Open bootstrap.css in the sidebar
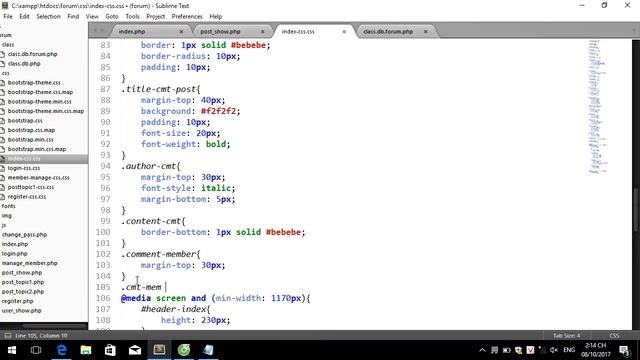Image resolution: width=640 pixels, height=360 pixels. 25,120
